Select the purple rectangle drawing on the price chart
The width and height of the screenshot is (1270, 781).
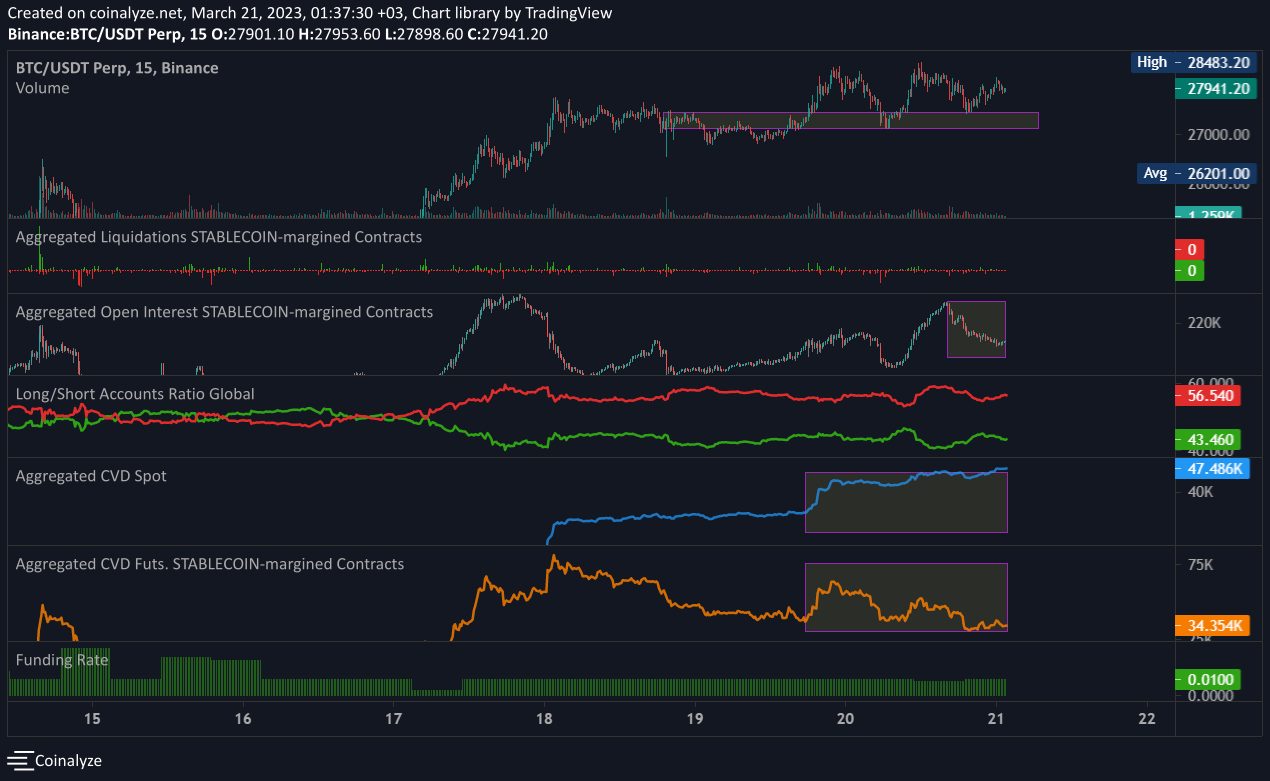click(852, 120)
